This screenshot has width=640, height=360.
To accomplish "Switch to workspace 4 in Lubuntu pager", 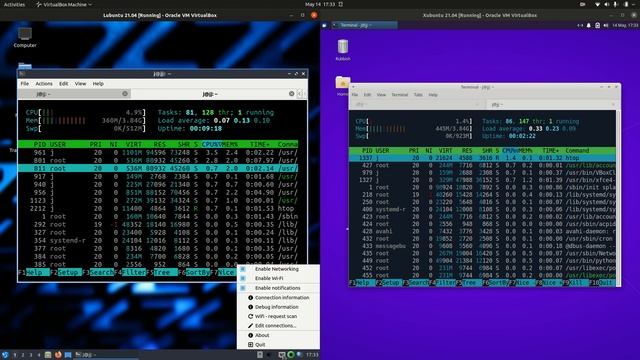I will click(39, 355).
